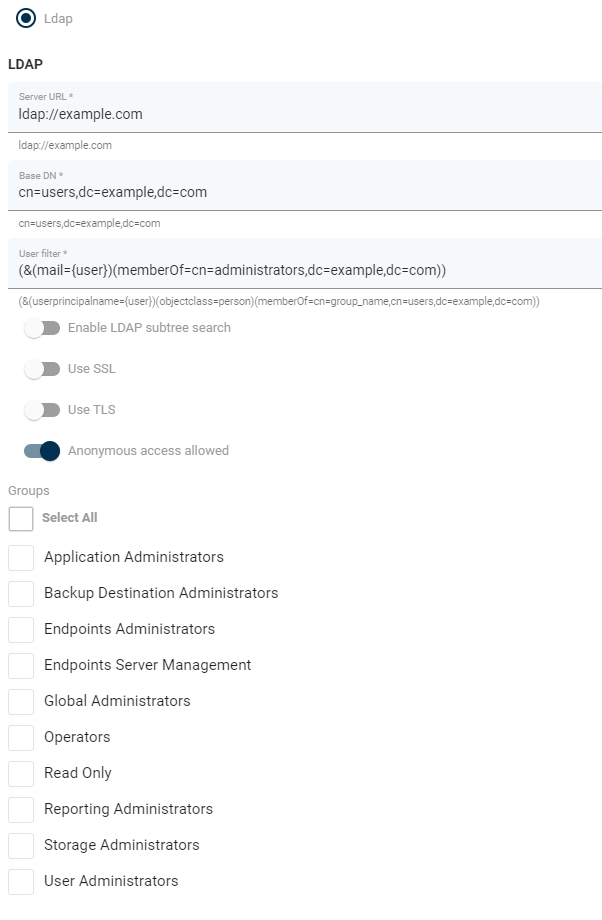This screenshot has height=920, width=602.
Task: Enable LDAP subtree search toggle
Action: coord(42,328)
